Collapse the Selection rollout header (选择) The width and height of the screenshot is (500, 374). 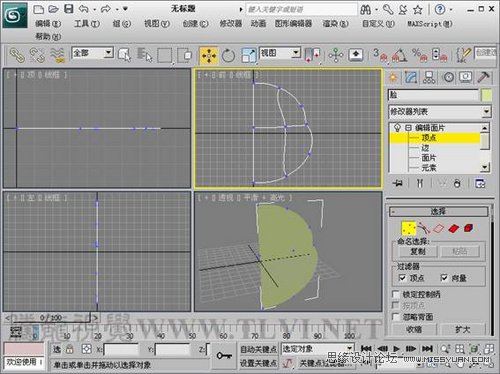[x=439, y=211]
